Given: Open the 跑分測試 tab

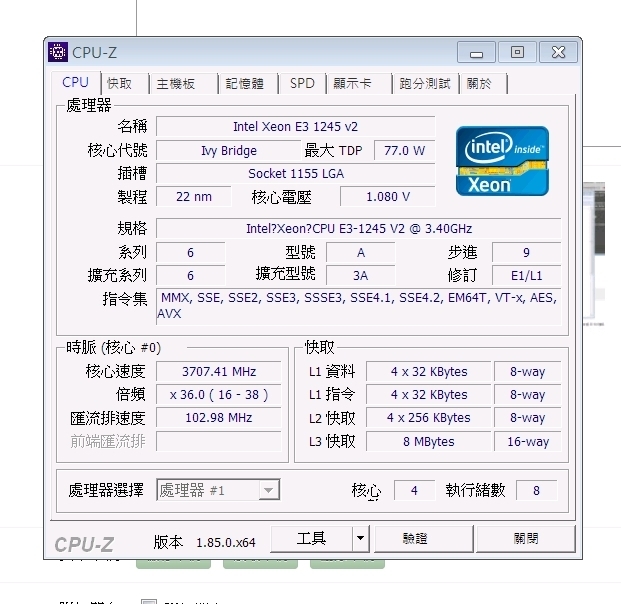Looking at the screenshot, I should pyautogui.click(x=425, y=84).
